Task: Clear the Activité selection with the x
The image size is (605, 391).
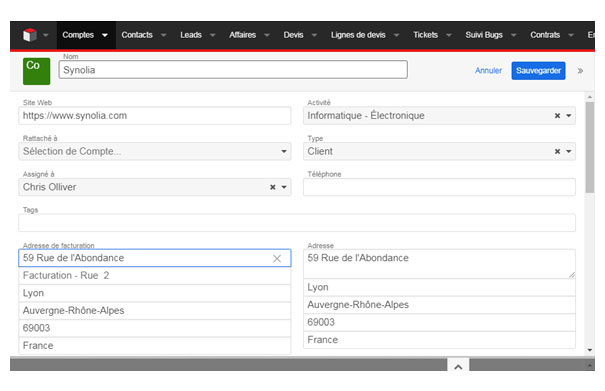Action: click(x=557, y=115)
